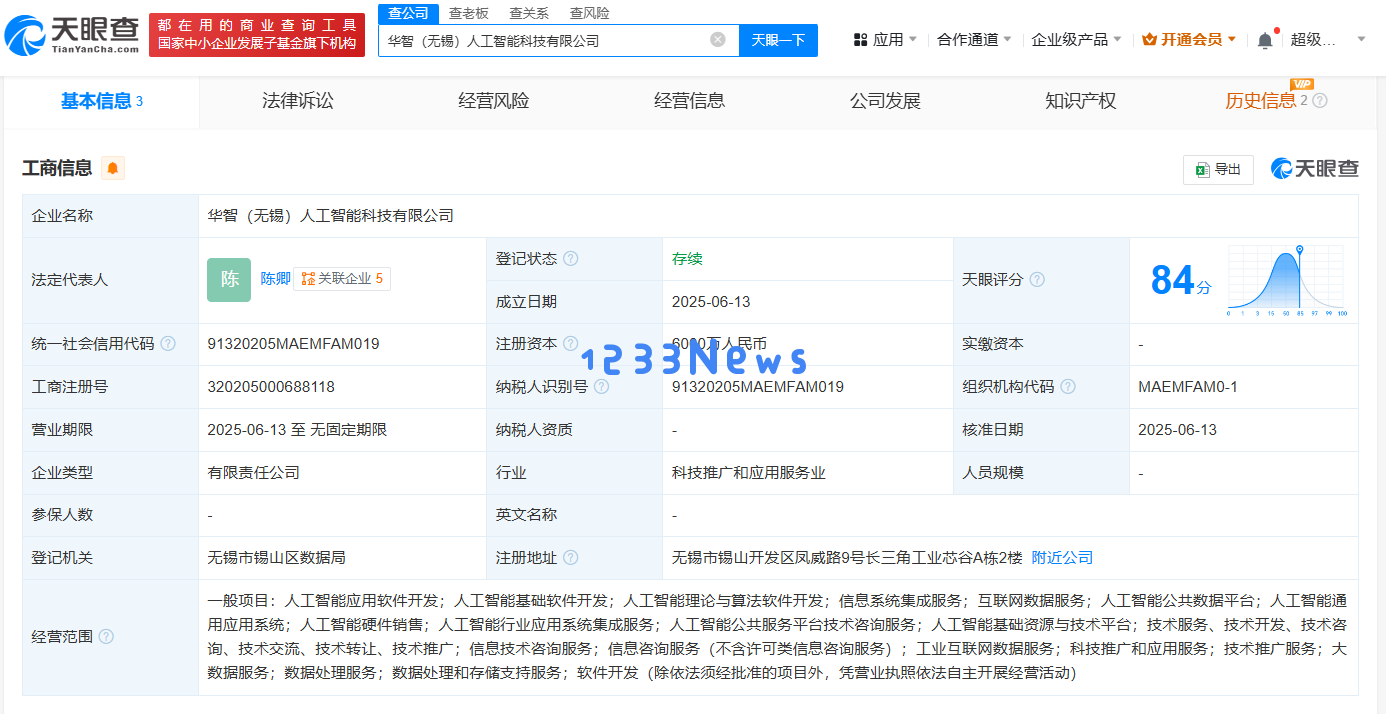
Task: Click the credit code 91320205MAEMFAM019 under 统一社会信用代码
Action: 293,344
